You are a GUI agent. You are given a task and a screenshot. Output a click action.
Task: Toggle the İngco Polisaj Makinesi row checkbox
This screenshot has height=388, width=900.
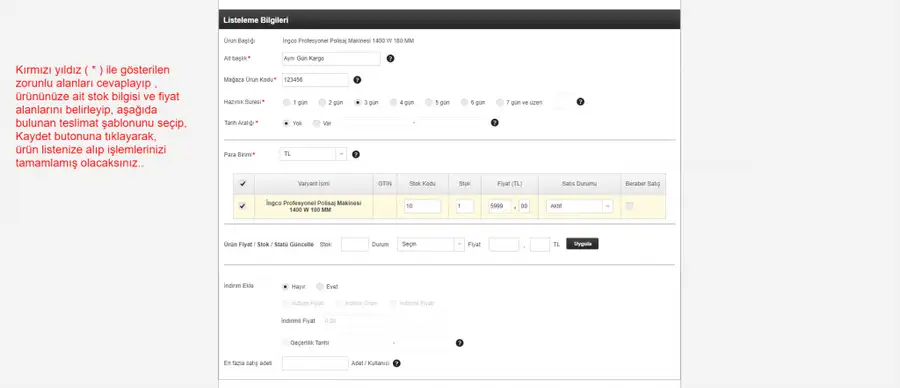[x=242, y=206]
